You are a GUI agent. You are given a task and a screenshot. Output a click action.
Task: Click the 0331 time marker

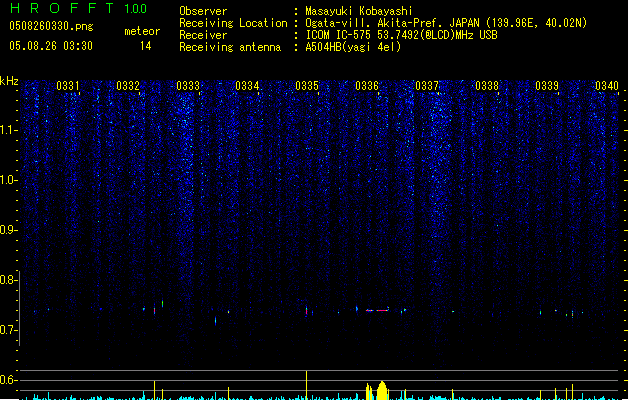68,86
